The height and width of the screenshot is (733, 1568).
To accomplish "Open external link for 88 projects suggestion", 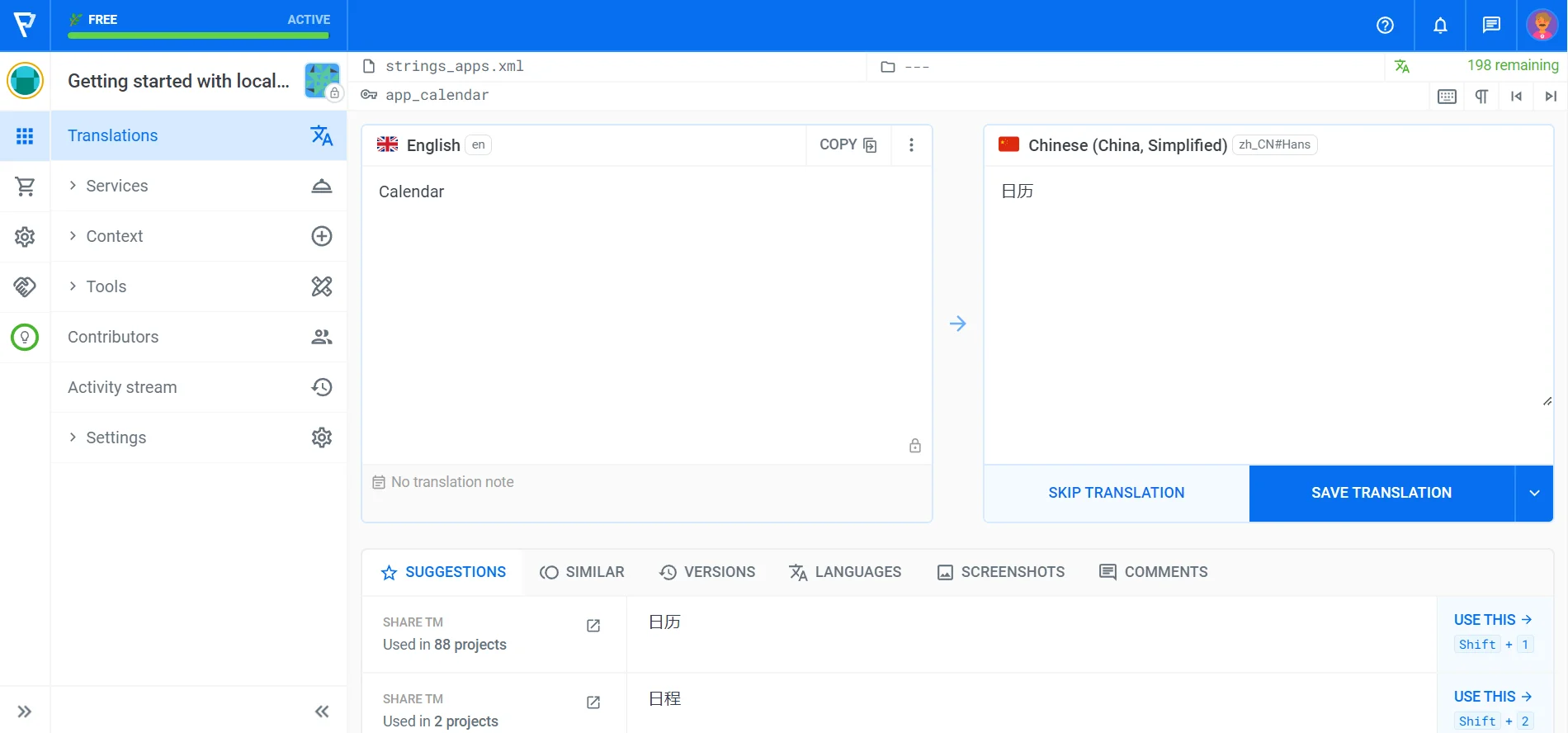I will pyautogui.click(x=593, y=626).
